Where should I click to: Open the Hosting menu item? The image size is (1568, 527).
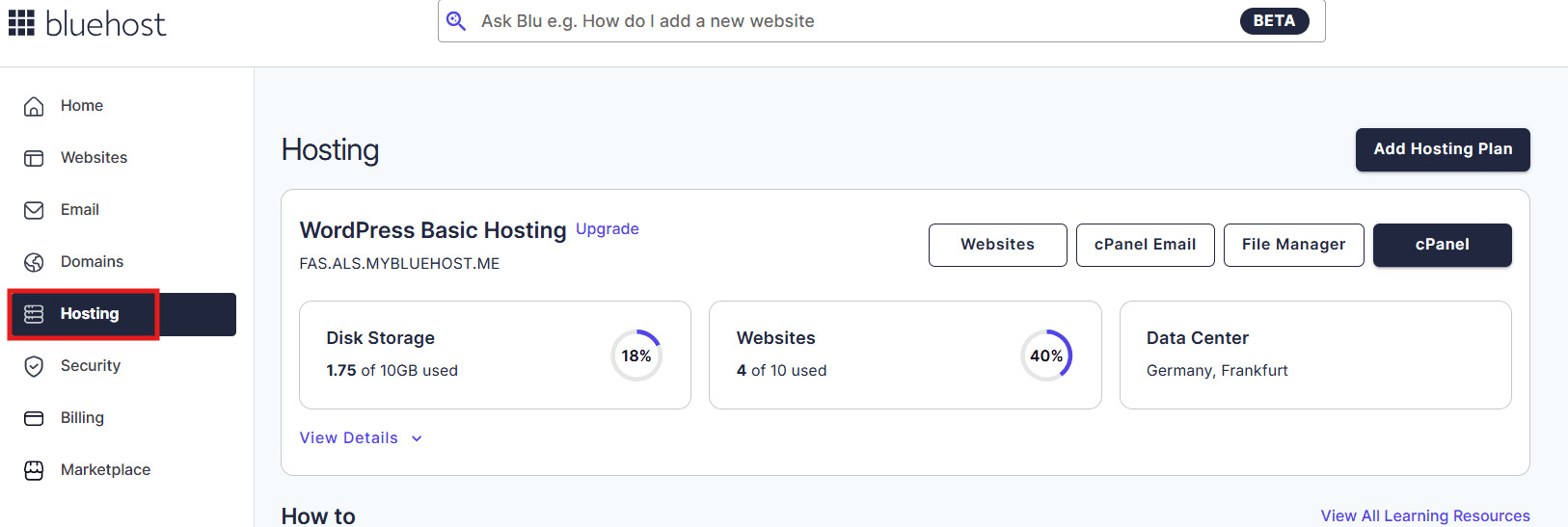tap(90, 314)
